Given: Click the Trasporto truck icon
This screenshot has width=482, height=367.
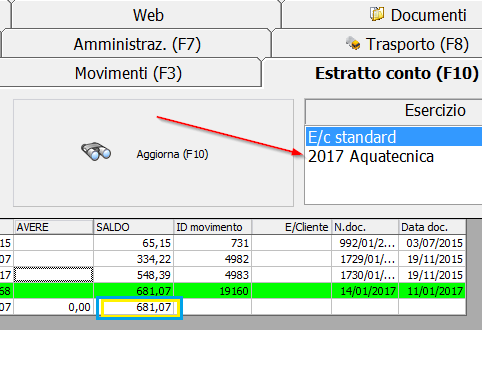Looking at the screenshot, I should coord(353,43).
